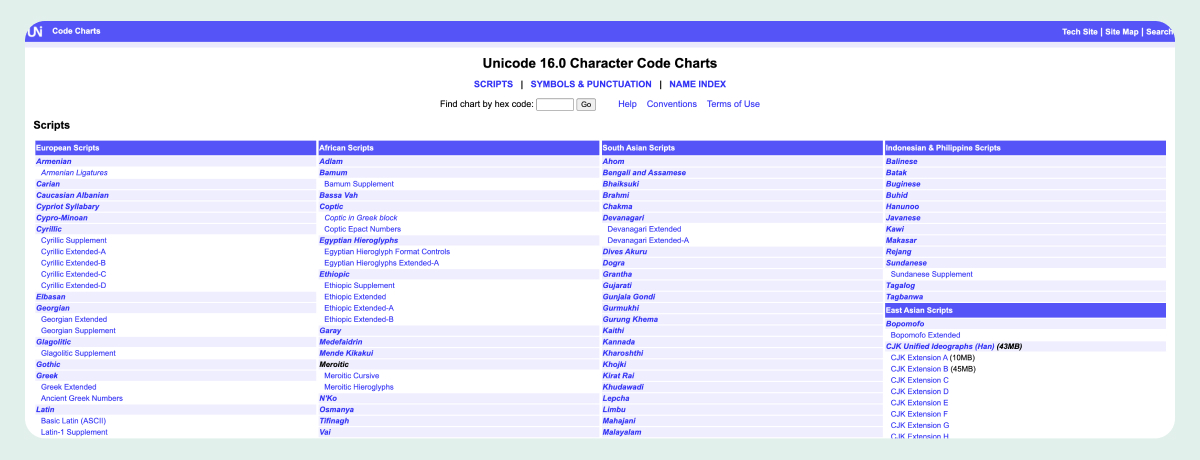Open the Tech Site link

click(x=1079, y=32)
